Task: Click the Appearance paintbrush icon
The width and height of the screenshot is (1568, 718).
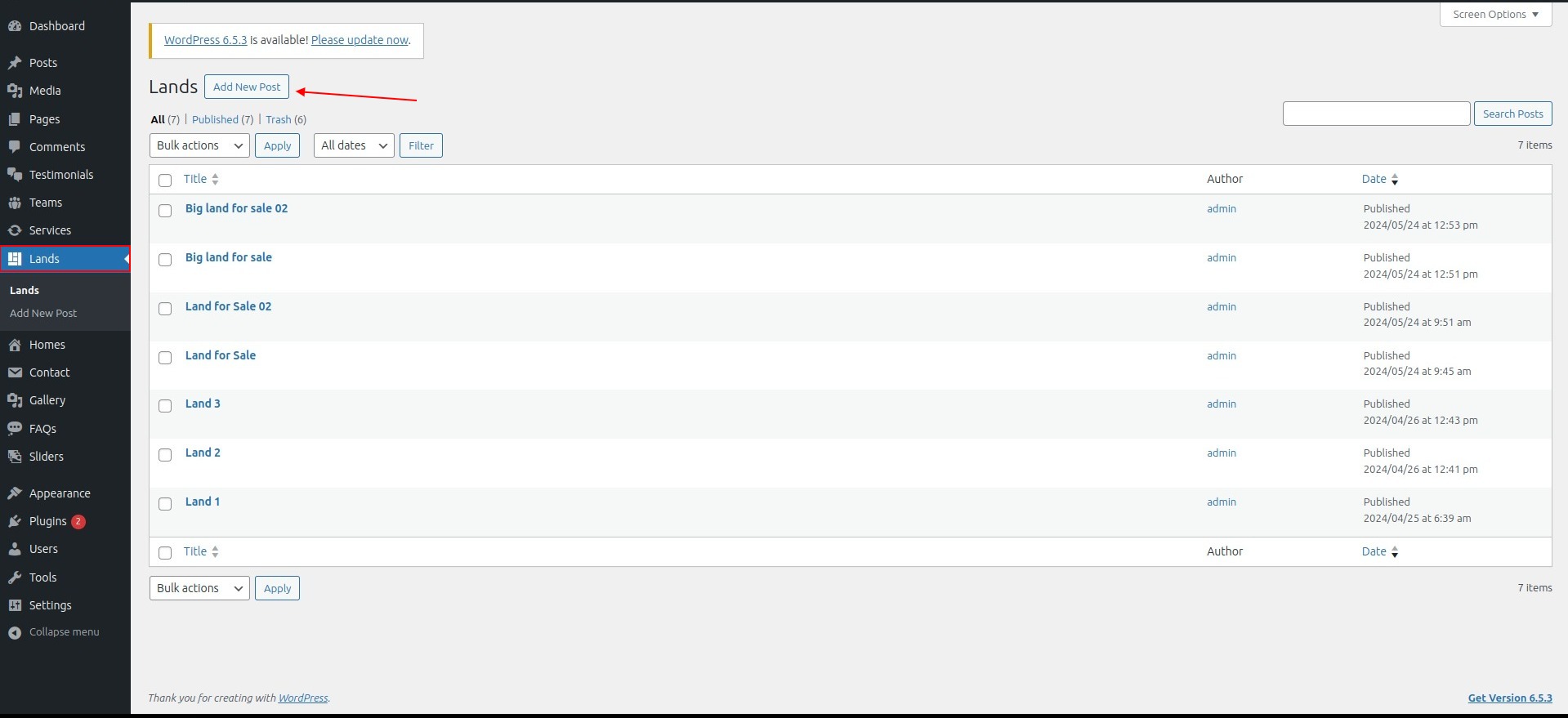Action: pos(15,493)
